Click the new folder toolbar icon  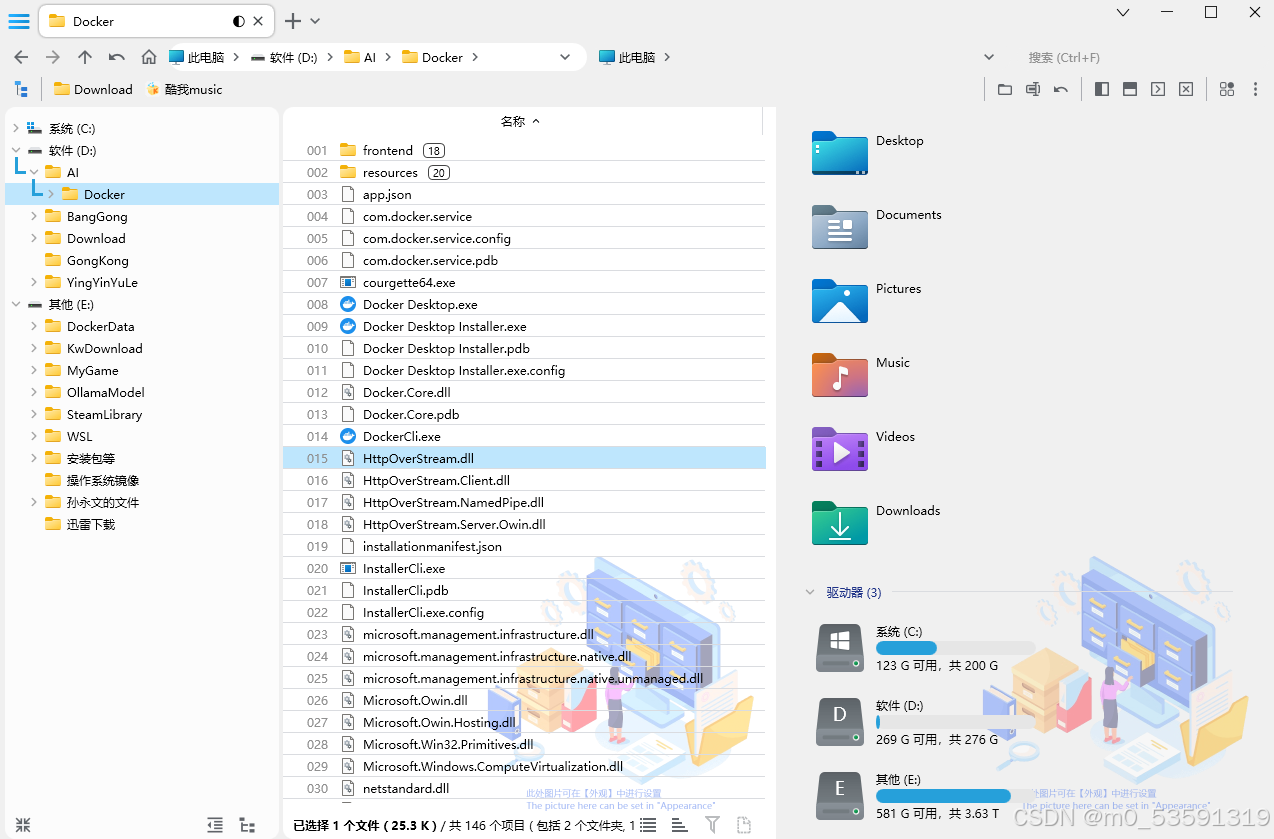(1005, 89)
